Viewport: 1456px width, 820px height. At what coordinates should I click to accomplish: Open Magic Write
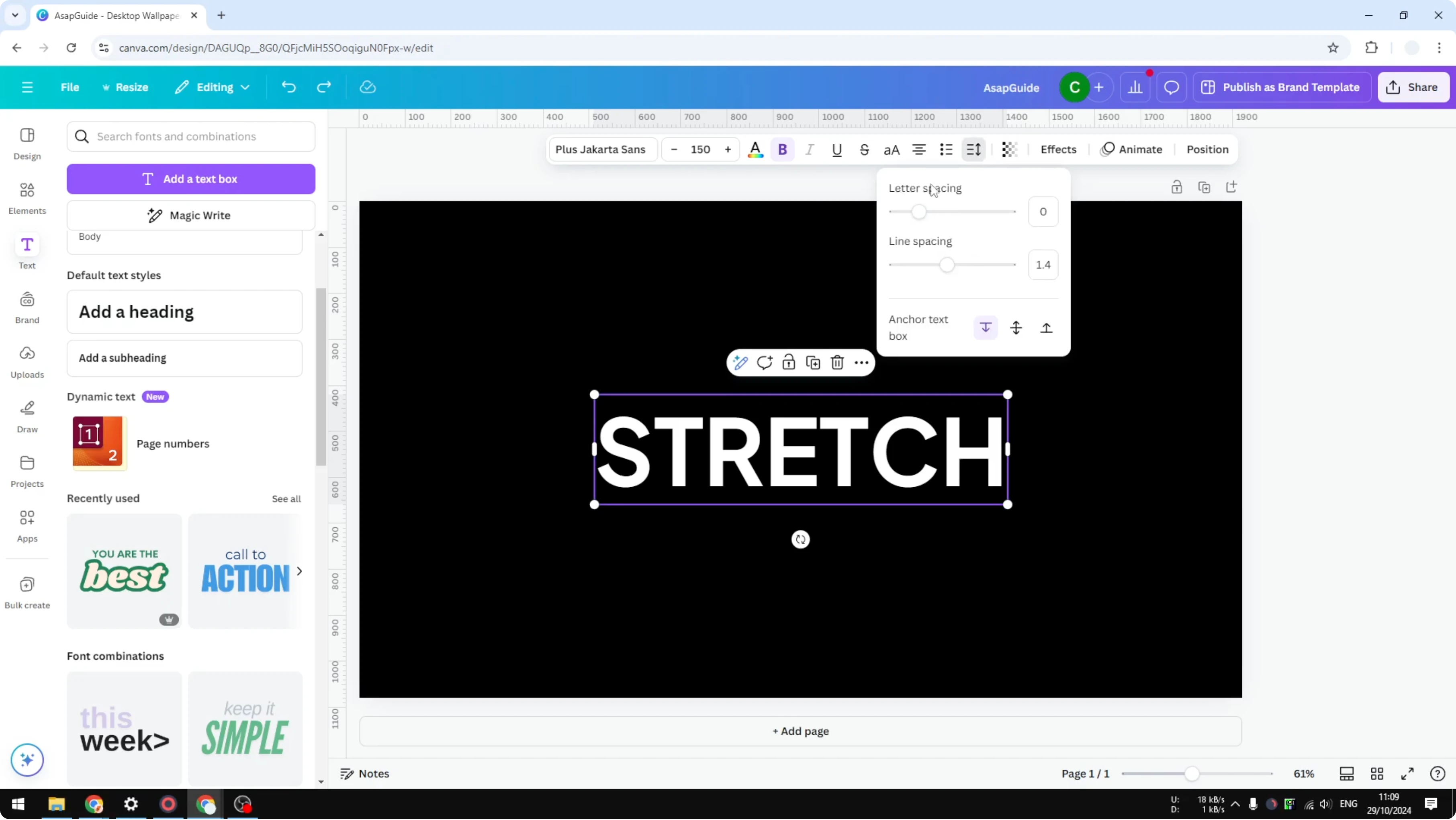pyautogui.click(x=191, y=215)
